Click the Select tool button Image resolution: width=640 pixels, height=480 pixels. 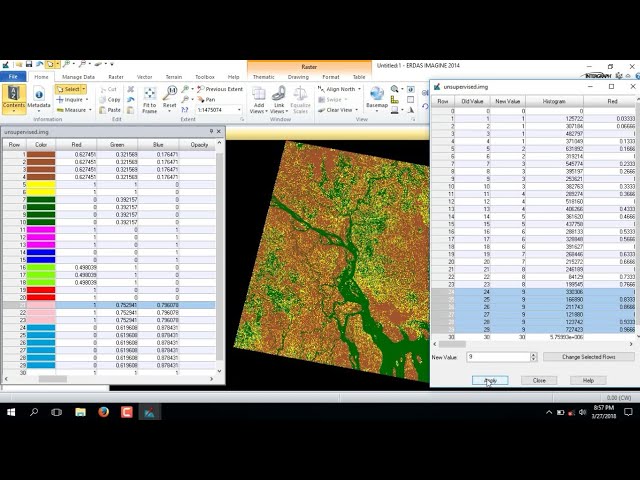tap(68, 89)
